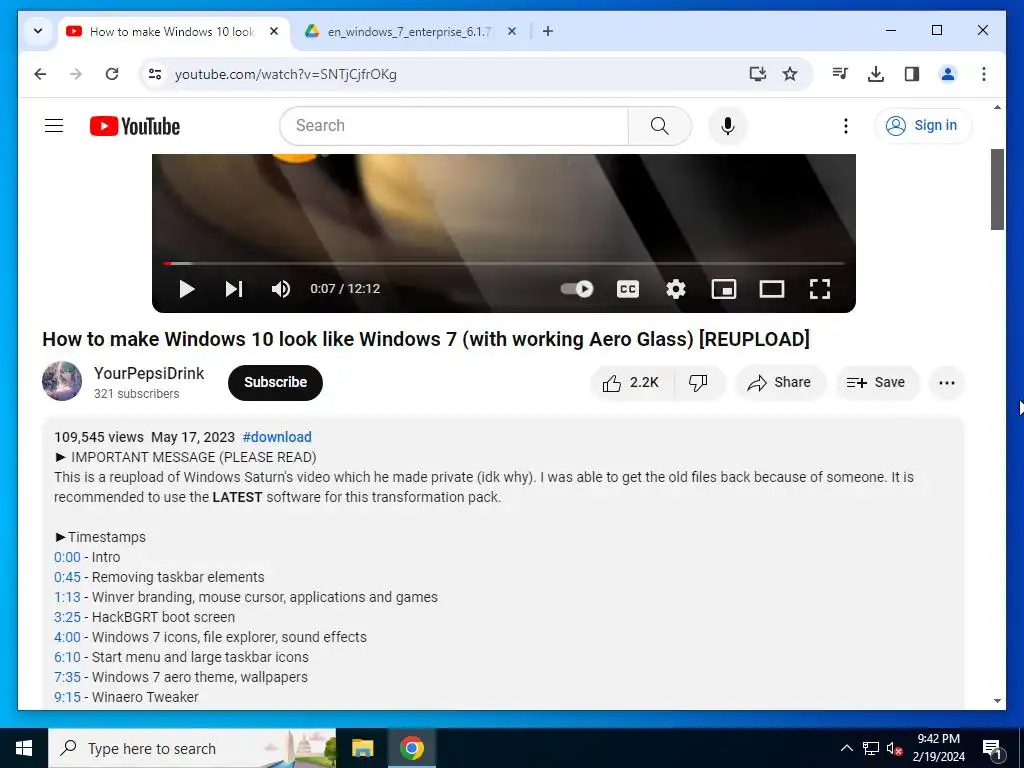Image resolution: width=1024 pixels, height=768 pixels.
Task: View site information icon
Action: click(x=155, y=74)
